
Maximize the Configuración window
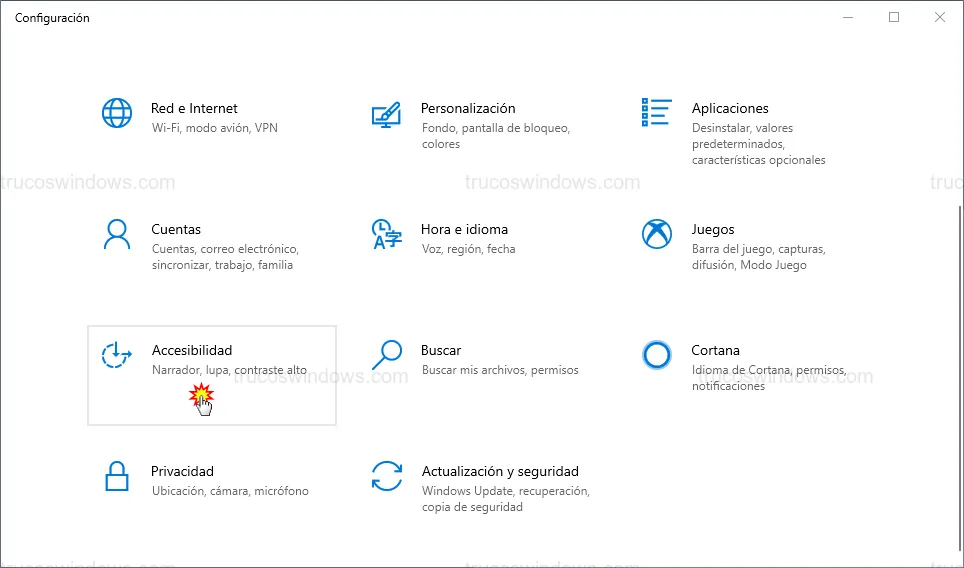click(x=894, y=17)
